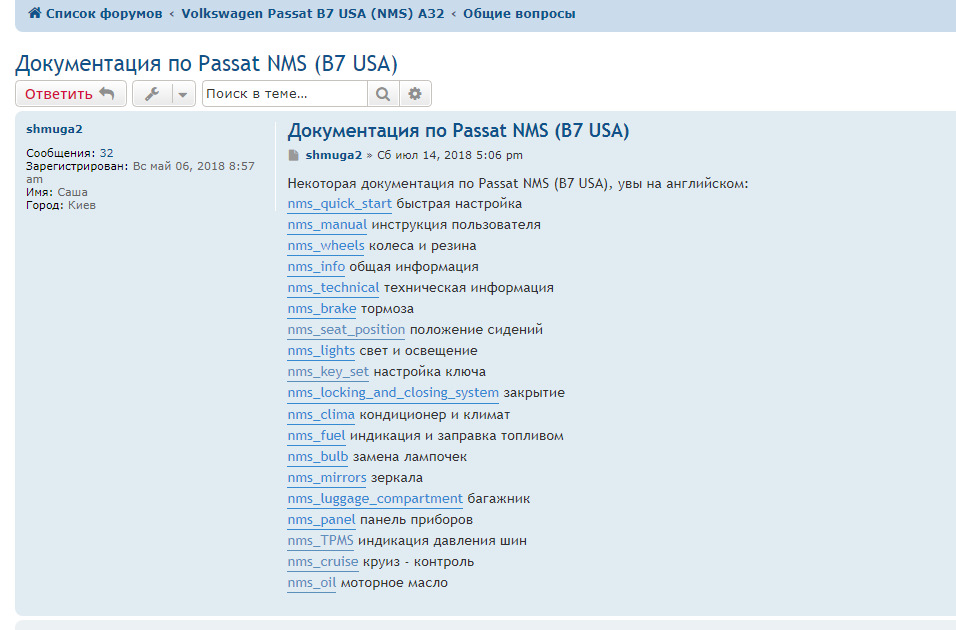The width and height of the screenshot is (956, 630).
Task: Open the nms_quick_start document link
Action: 340,204
